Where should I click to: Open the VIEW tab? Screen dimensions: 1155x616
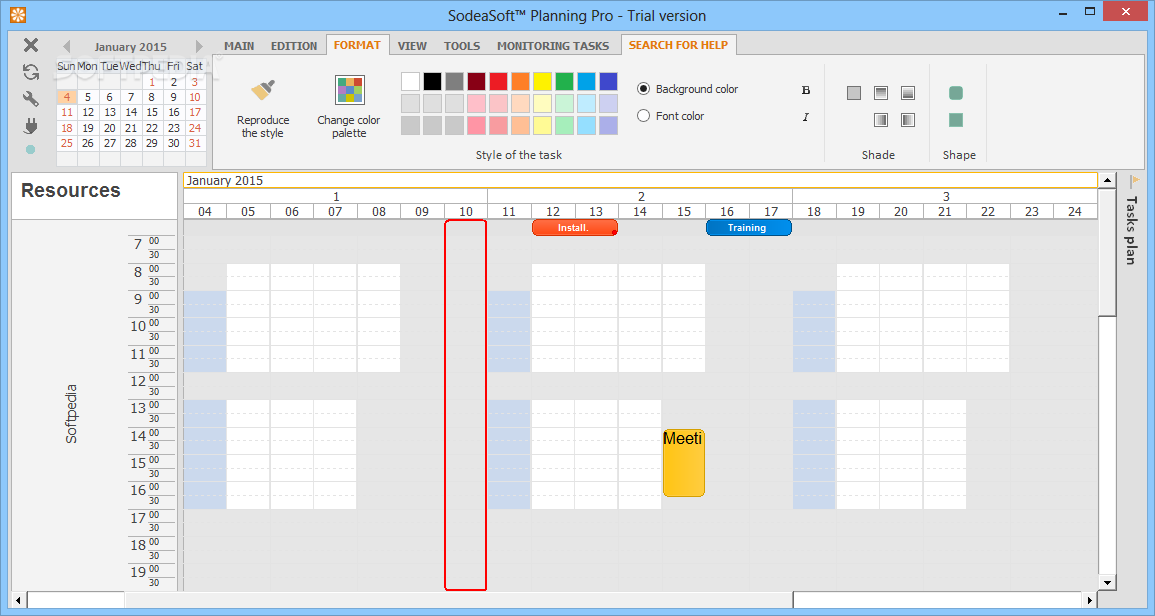coord(412,46)
